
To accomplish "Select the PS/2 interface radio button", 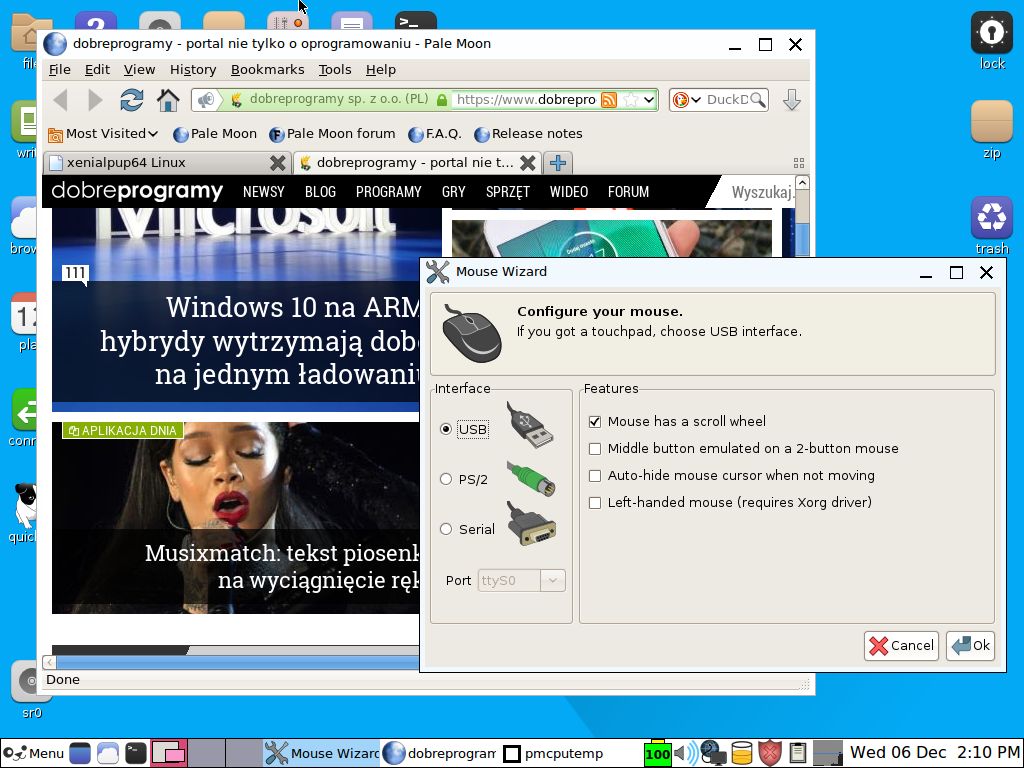I will pos(446,479).
